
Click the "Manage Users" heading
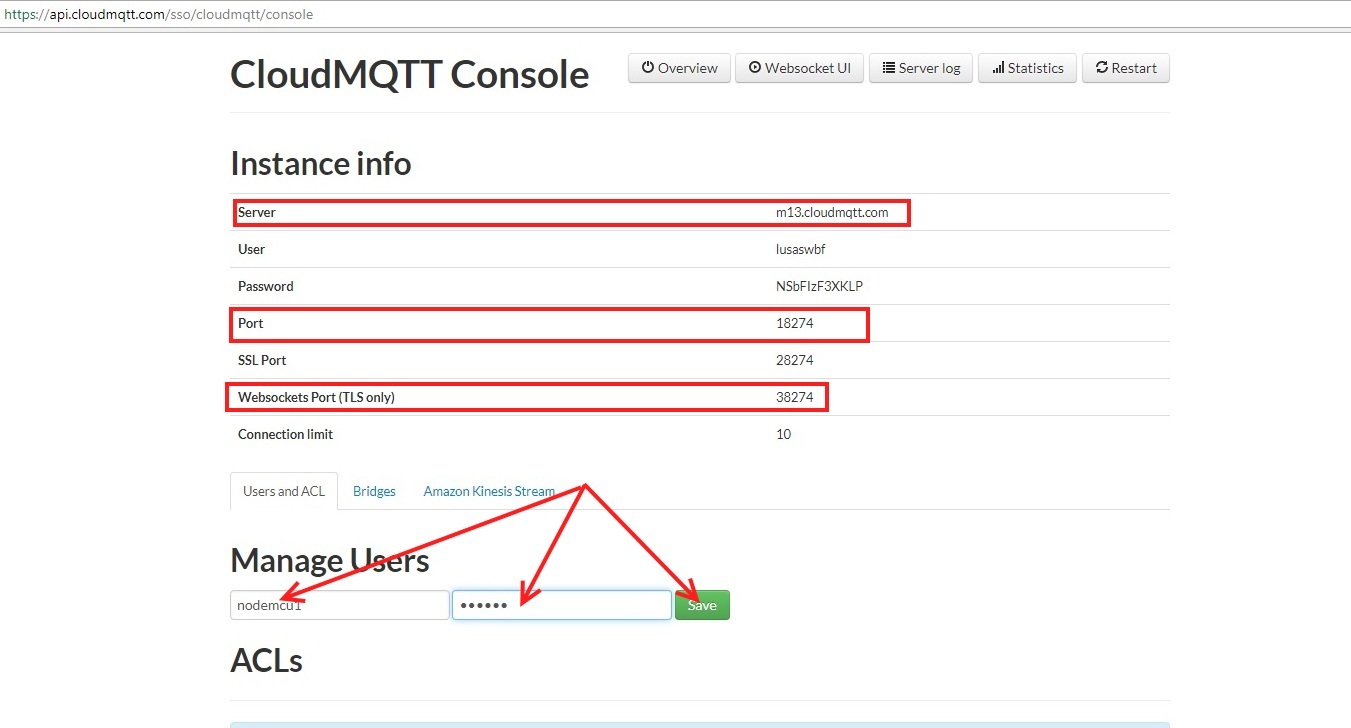[330, 560]
